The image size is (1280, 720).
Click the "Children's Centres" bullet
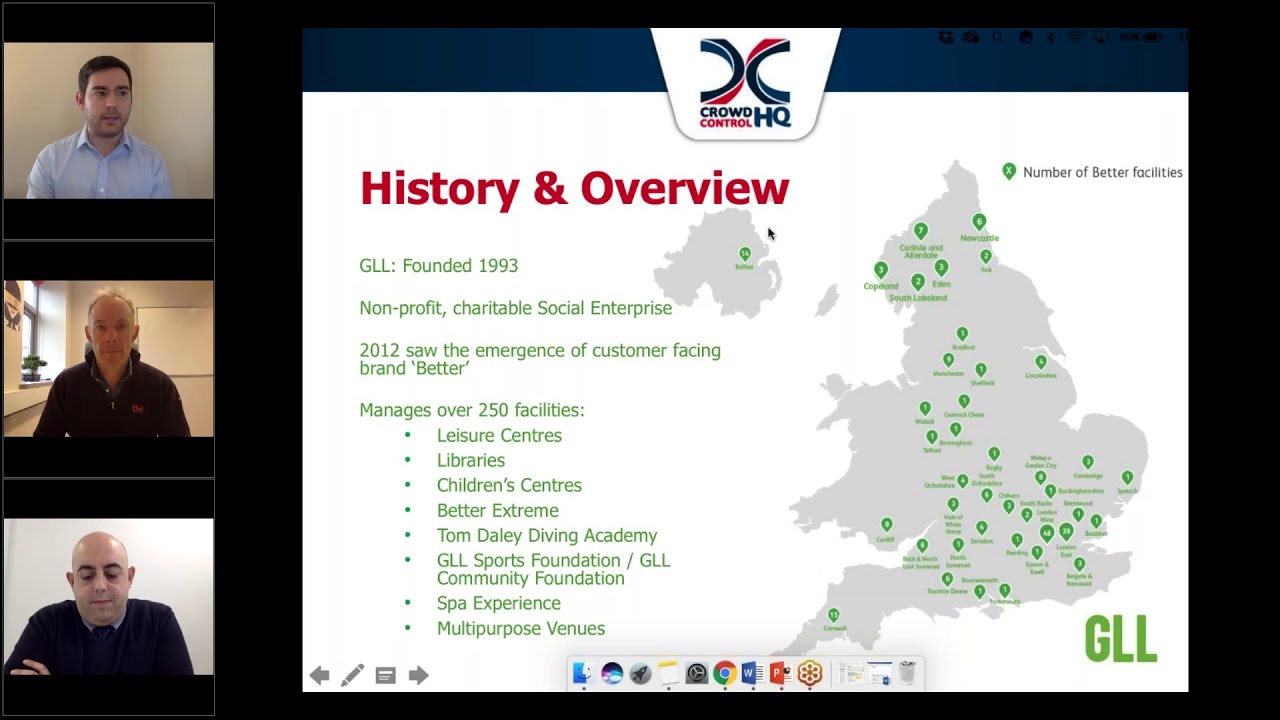pyautogui.click(x=509, y=485)
